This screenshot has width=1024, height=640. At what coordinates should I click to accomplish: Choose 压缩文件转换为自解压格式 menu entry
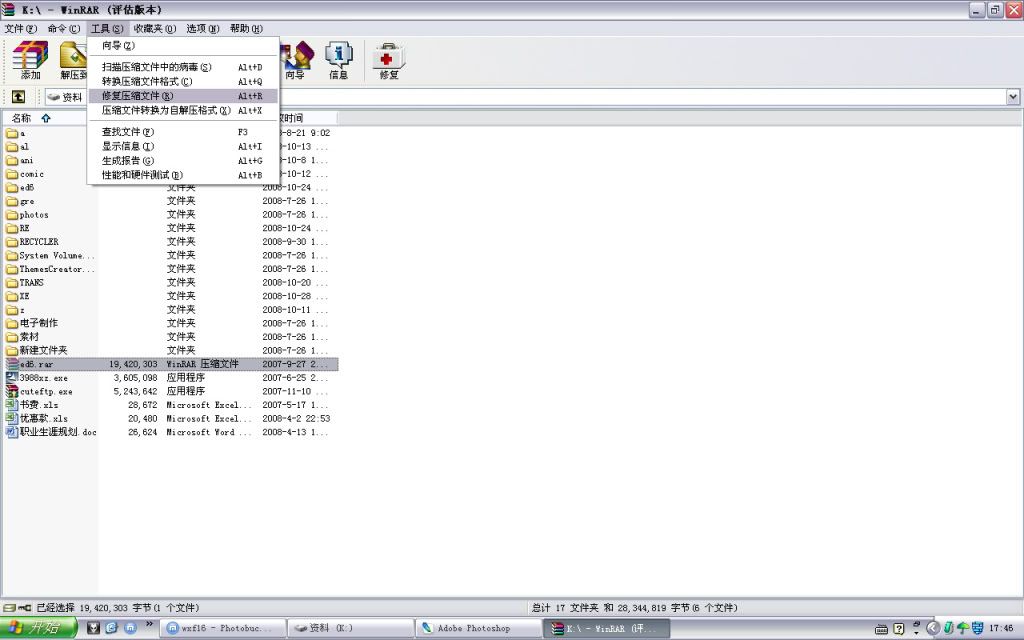(183, 110)
